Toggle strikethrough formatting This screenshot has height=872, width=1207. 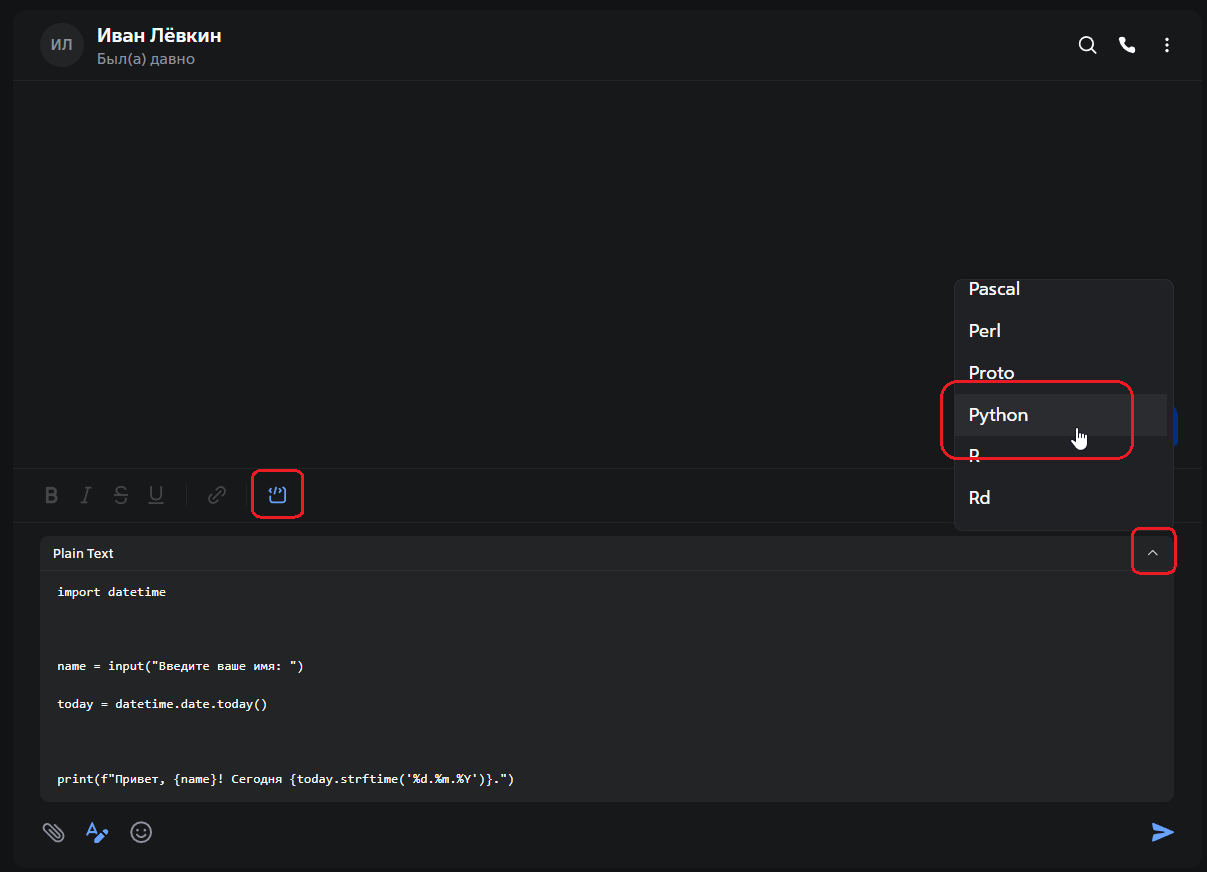pos(120,493)
